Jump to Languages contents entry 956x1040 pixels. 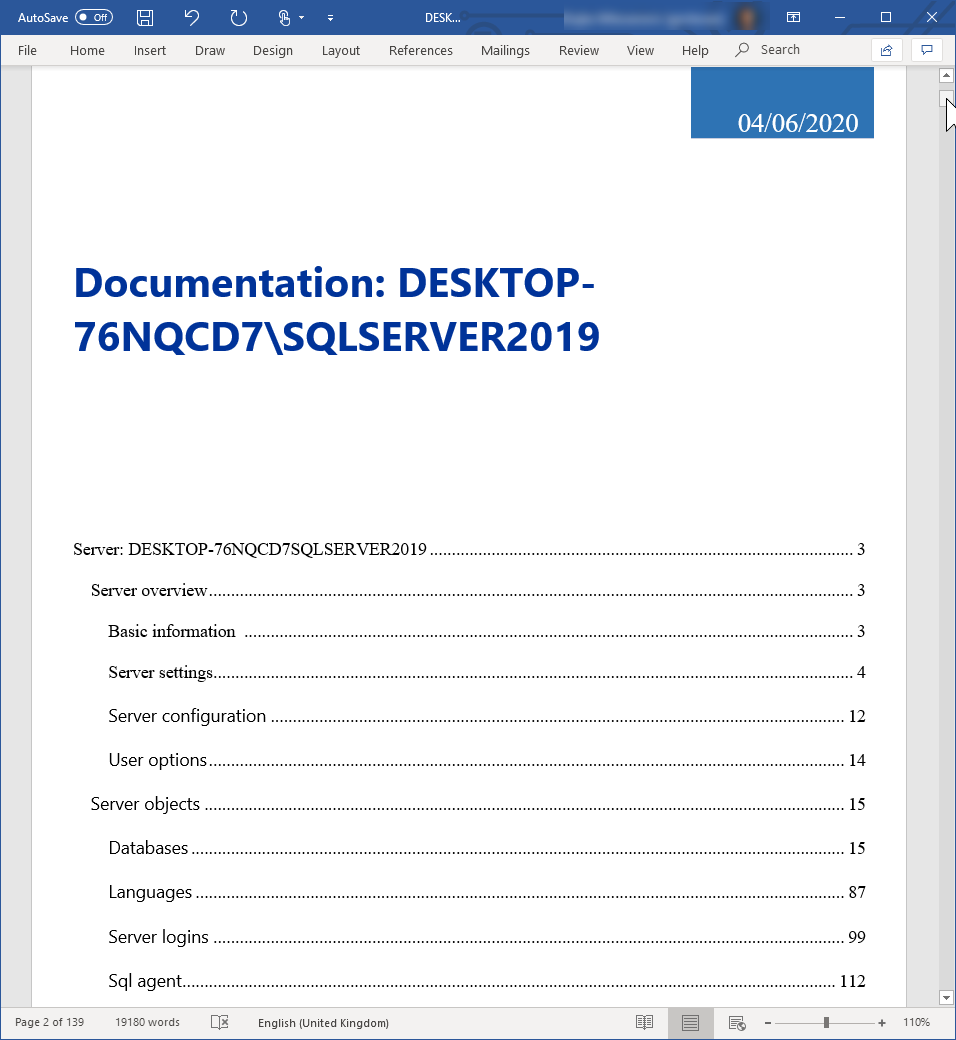[487, 893]
